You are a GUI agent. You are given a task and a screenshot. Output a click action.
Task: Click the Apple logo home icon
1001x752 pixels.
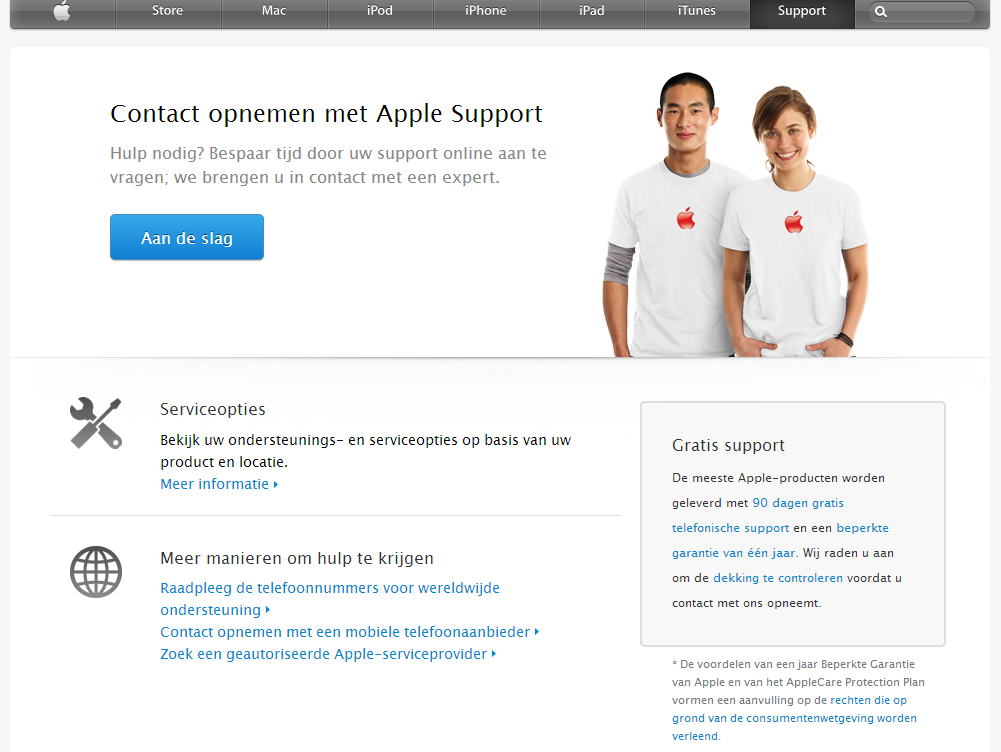click(x=62, y=11)
